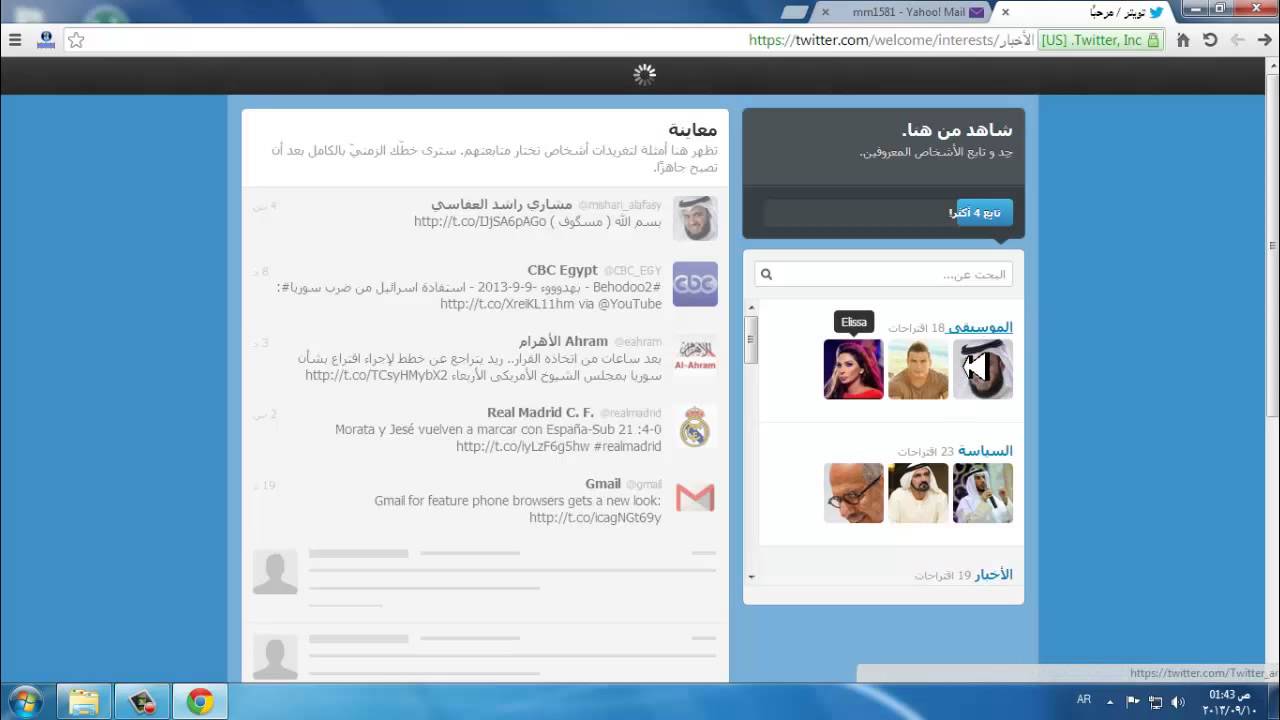
Task: Click Mishari Alafasy's avatar in preview
Action: 695,218
